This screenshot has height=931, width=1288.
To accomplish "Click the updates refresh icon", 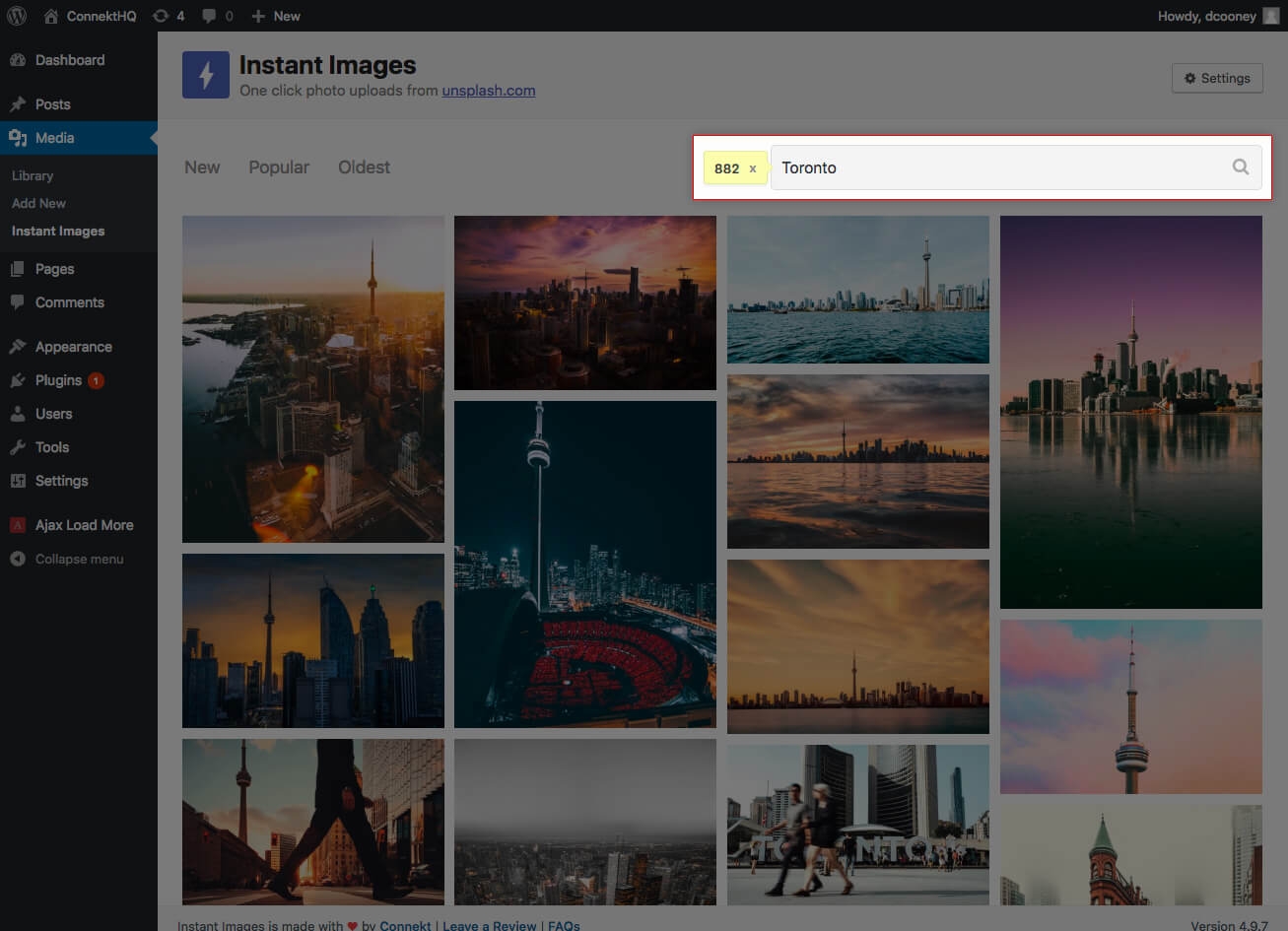I will [161, 16].
